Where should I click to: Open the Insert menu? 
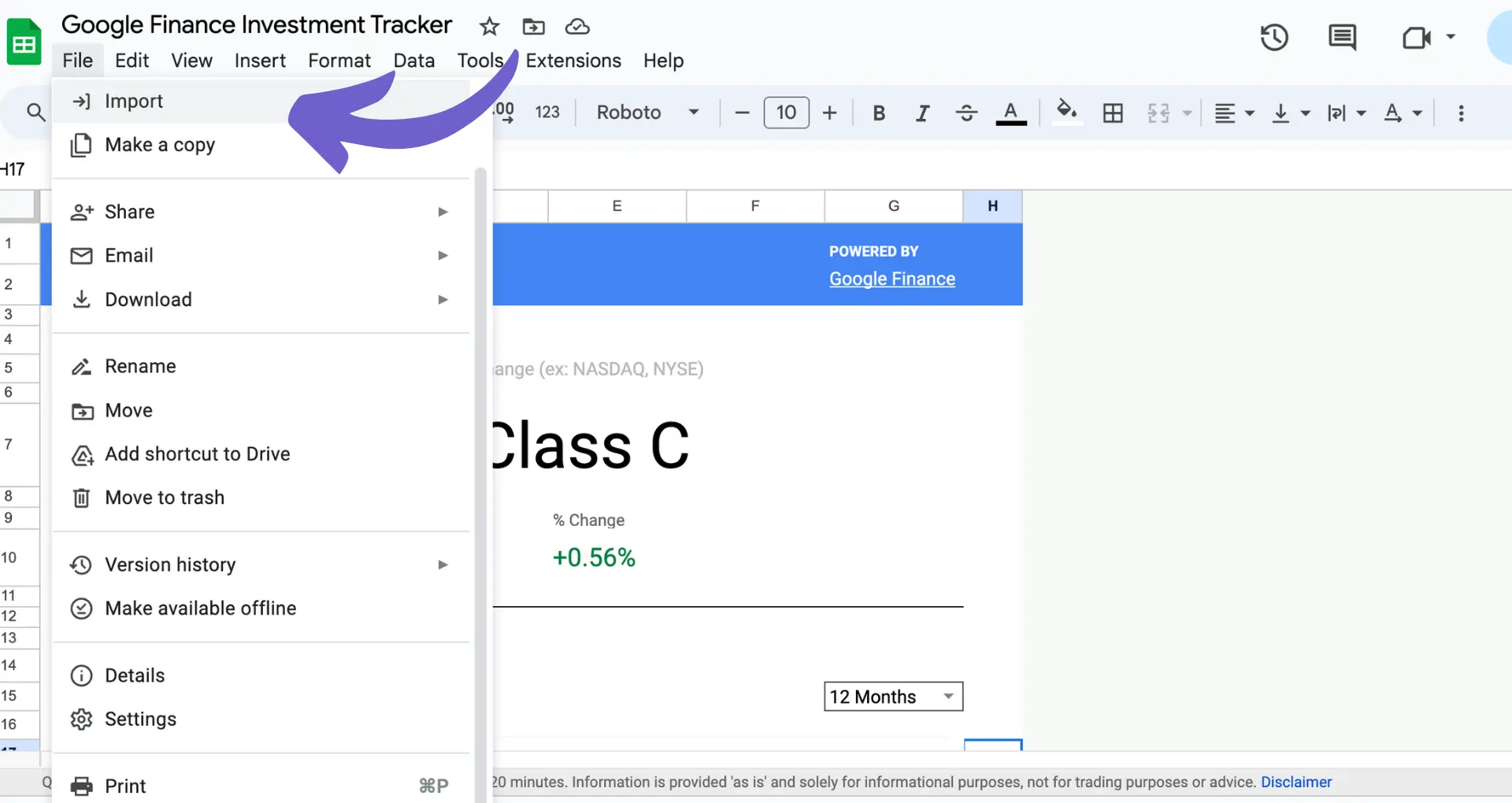(x=260, y=61)
